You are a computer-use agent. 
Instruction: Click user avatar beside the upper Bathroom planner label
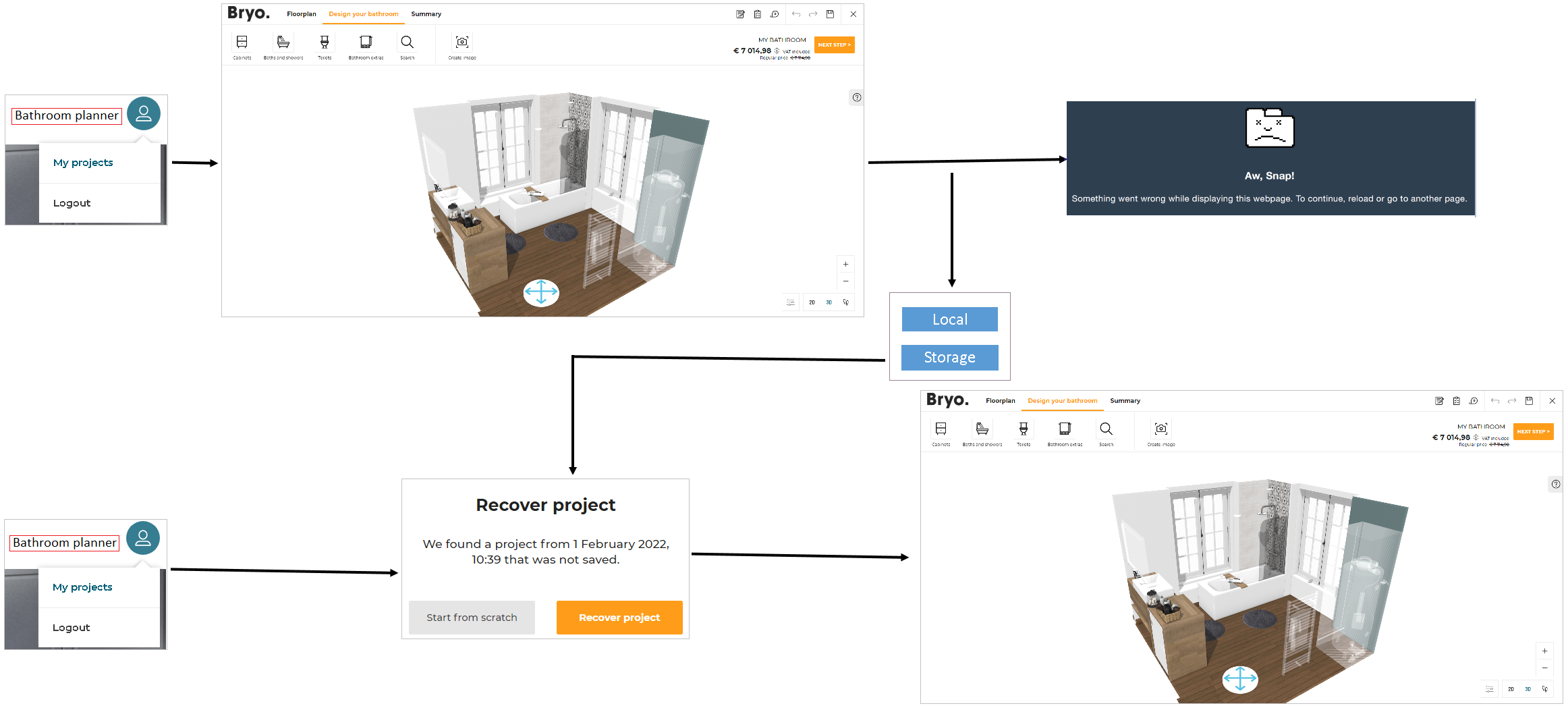click(144, 114)
